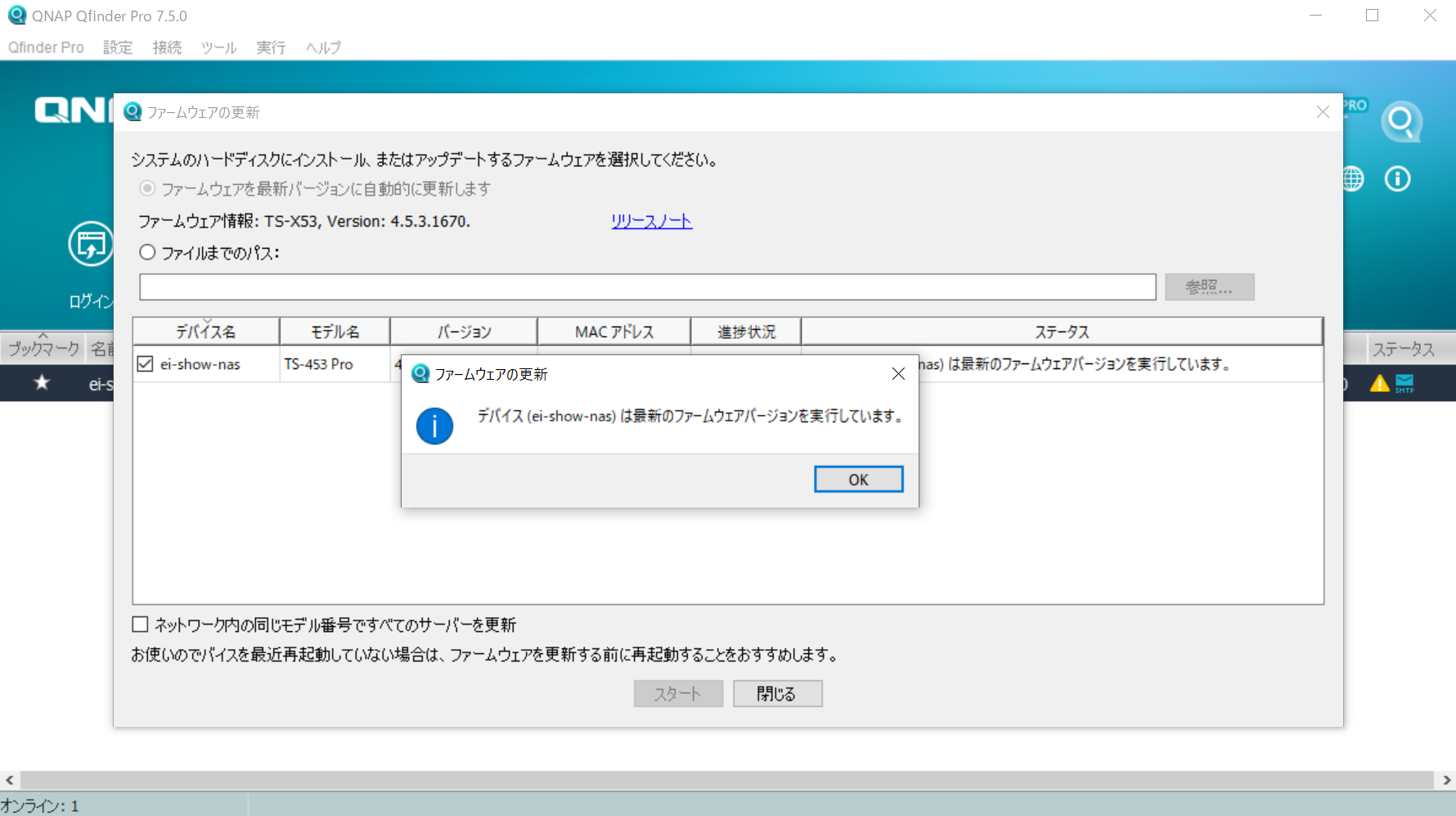Open the info circle icon at top right
Image resolution: width=1456 pixels, height=816 pixels.
1397,178
